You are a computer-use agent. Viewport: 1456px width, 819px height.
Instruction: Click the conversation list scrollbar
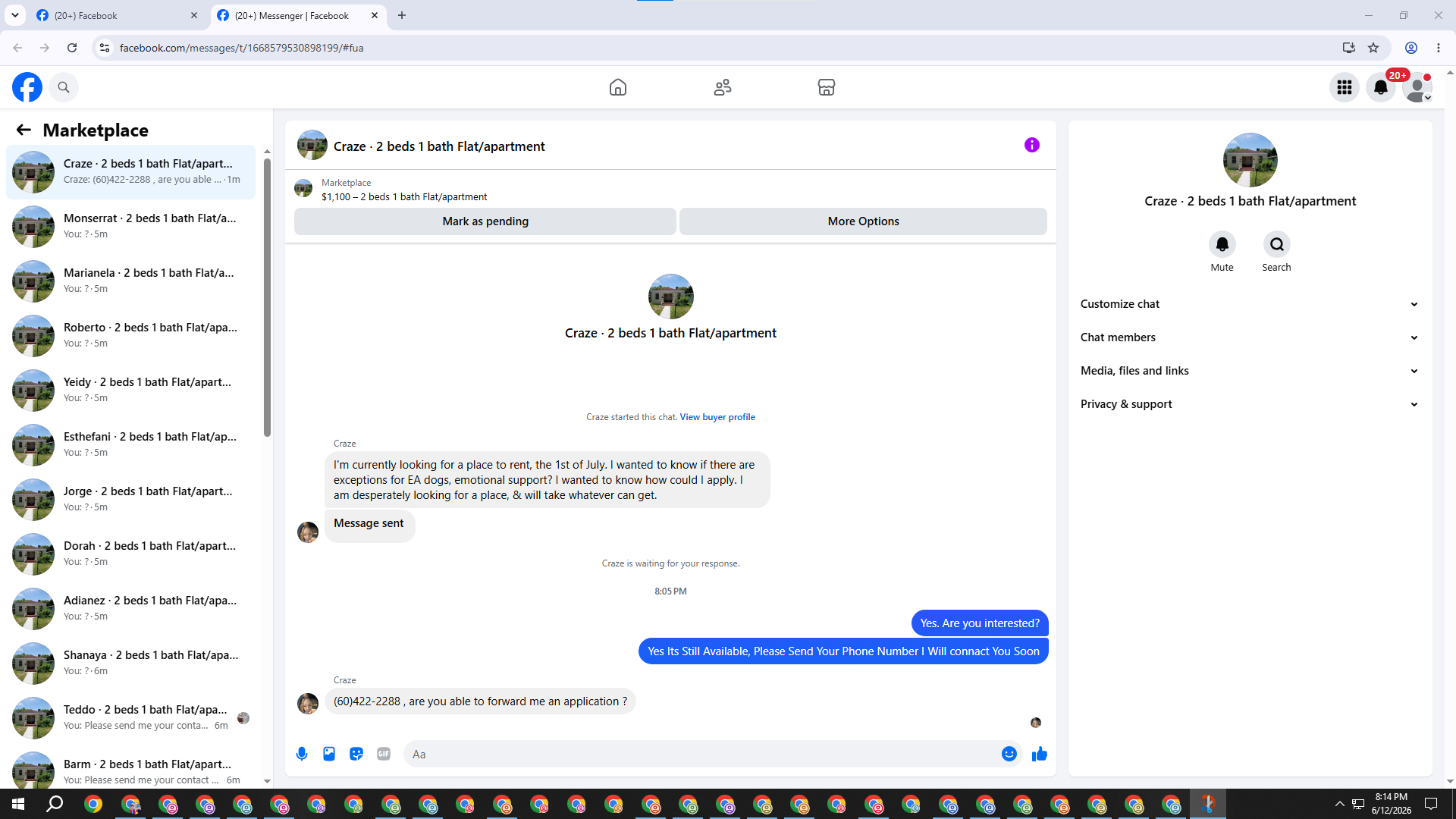[267, 296]
